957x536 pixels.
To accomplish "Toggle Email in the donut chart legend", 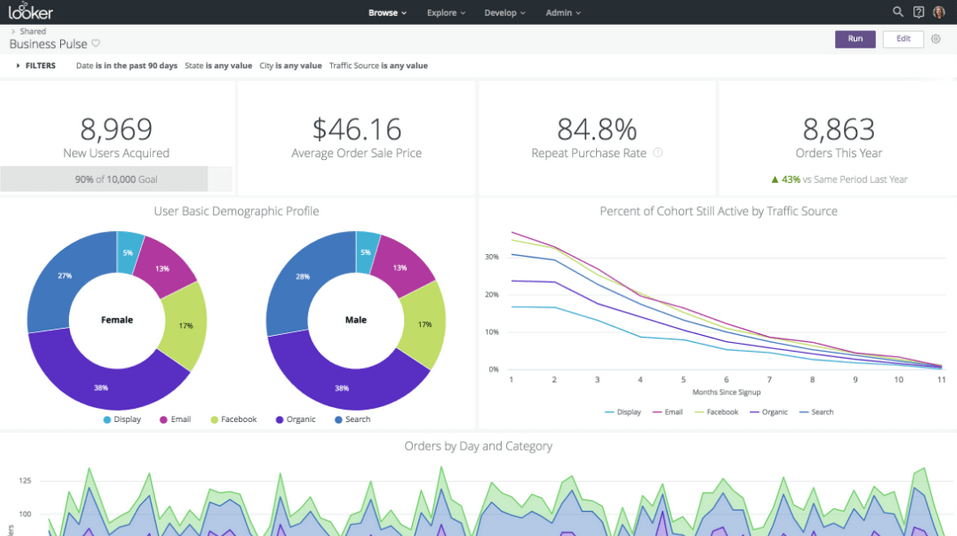I will coord(175,419).
